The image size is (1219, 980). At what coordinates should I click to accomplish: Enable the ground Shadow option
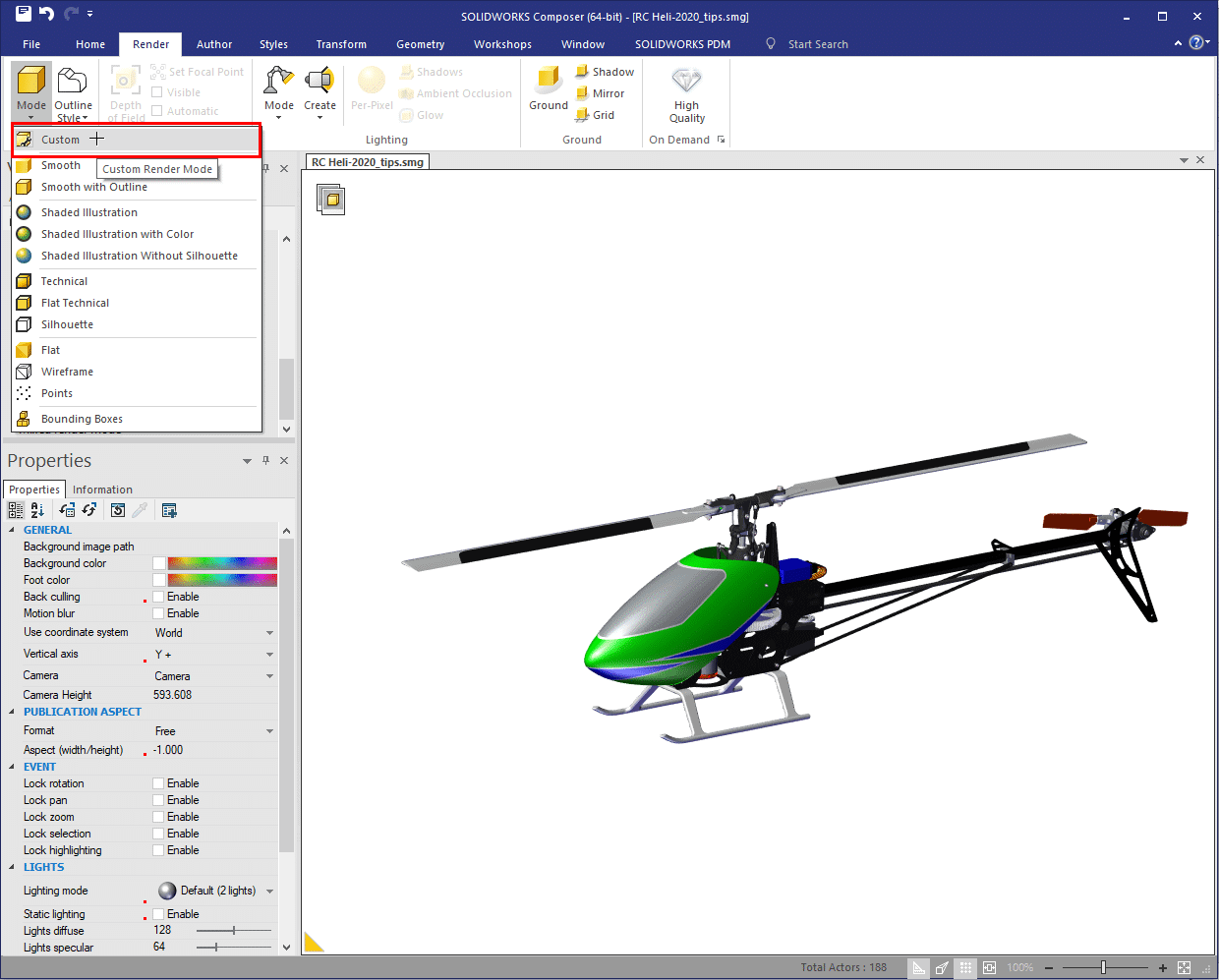click(x=605, y=72)
